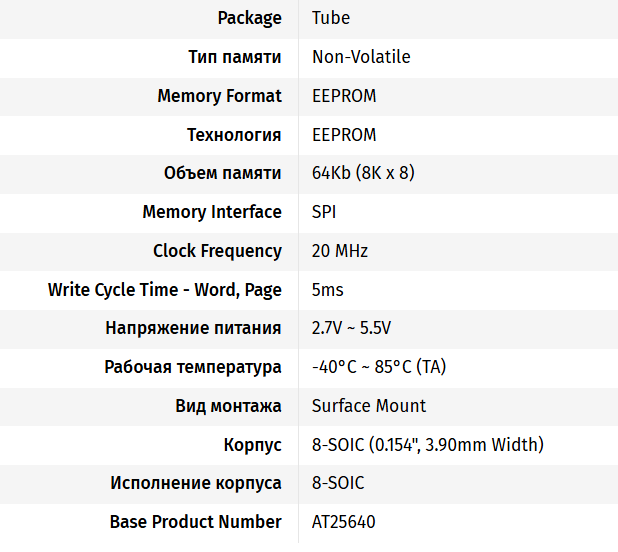Select the "8-SOIC (0.154", 3.90mm Width)" value

428,445
